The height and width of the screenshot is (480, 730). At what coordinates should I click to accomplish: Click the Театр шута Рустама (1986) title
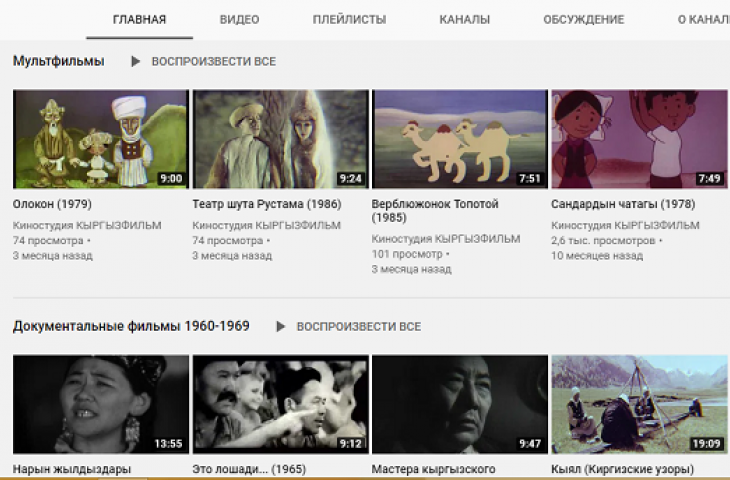(267, 204)
